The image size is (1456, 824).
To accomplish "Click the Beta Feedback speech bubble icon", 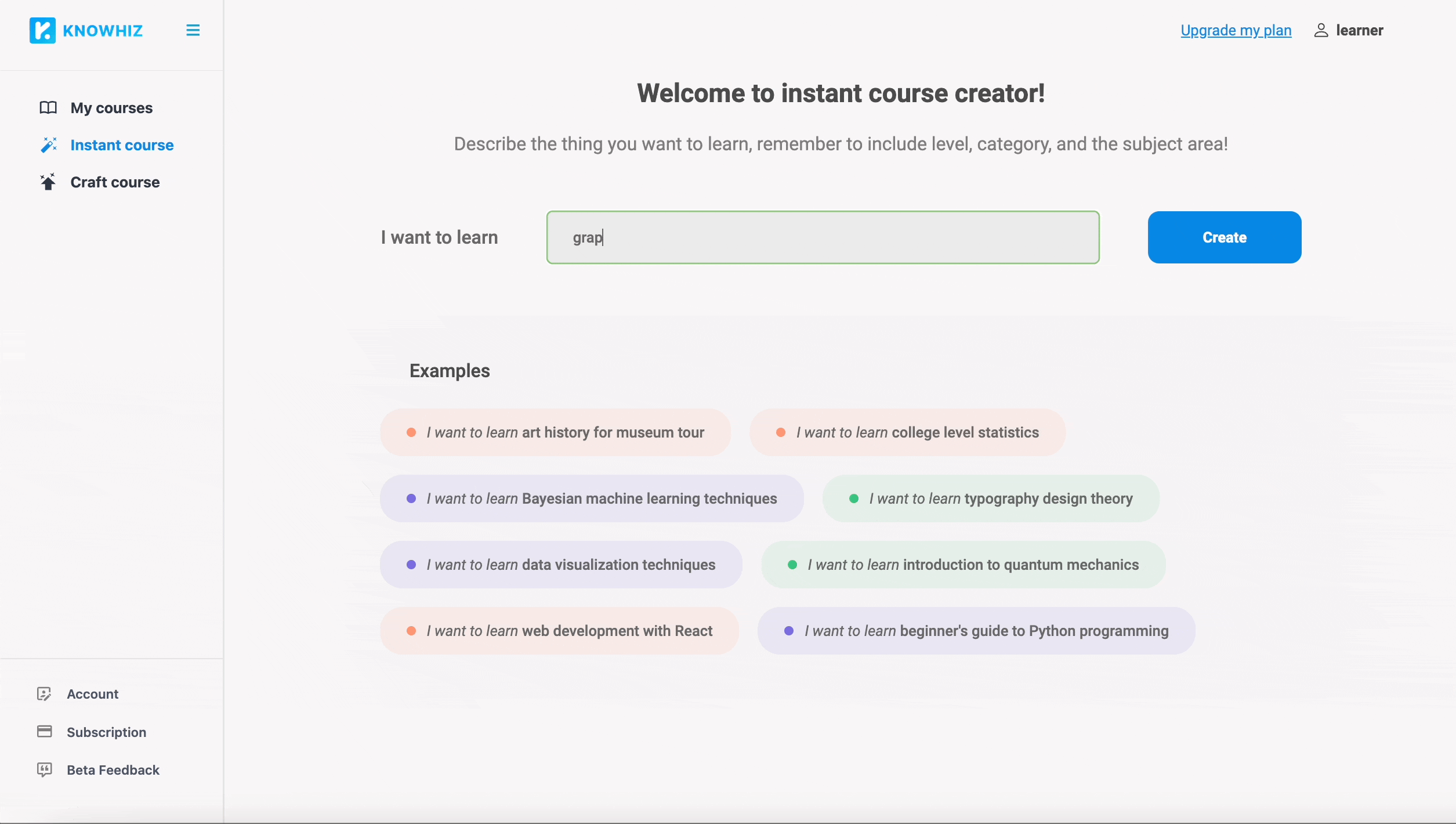I will [46, 770].
